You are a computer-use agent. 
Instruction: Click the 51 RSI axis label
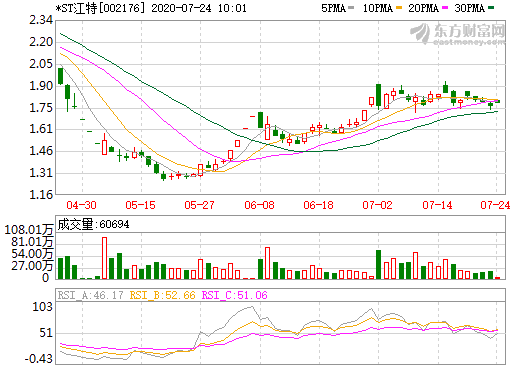[x=46, y=333]
